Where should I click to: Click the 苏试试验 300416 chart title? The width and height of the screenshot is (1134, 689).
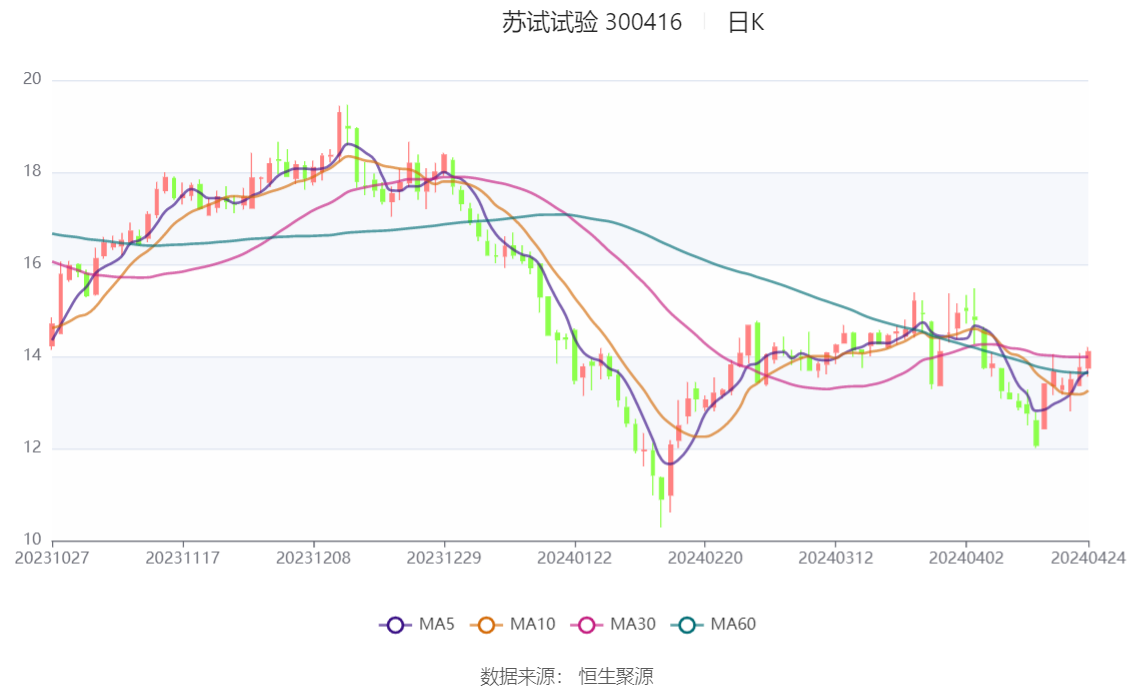point(592,22)
